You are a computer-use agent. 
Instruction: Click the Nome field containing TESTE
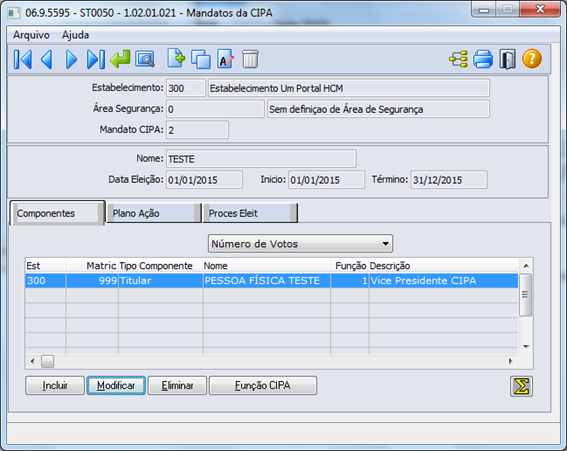tap(261, 159)
